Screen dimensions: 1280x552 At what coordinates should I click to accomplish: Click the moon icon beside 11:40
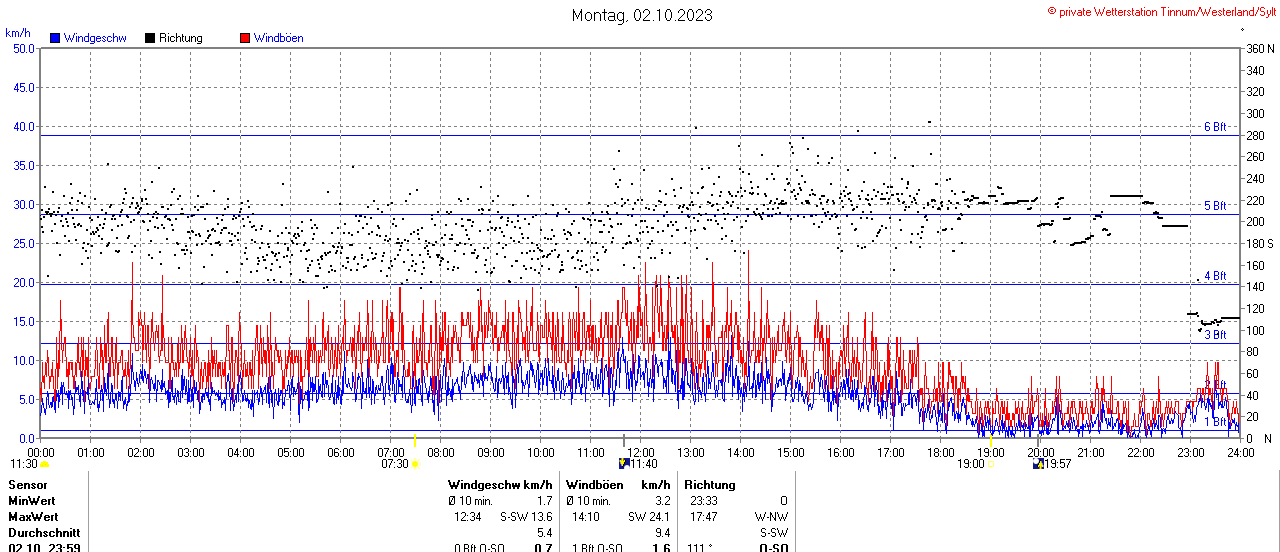[x=625, y=464]
